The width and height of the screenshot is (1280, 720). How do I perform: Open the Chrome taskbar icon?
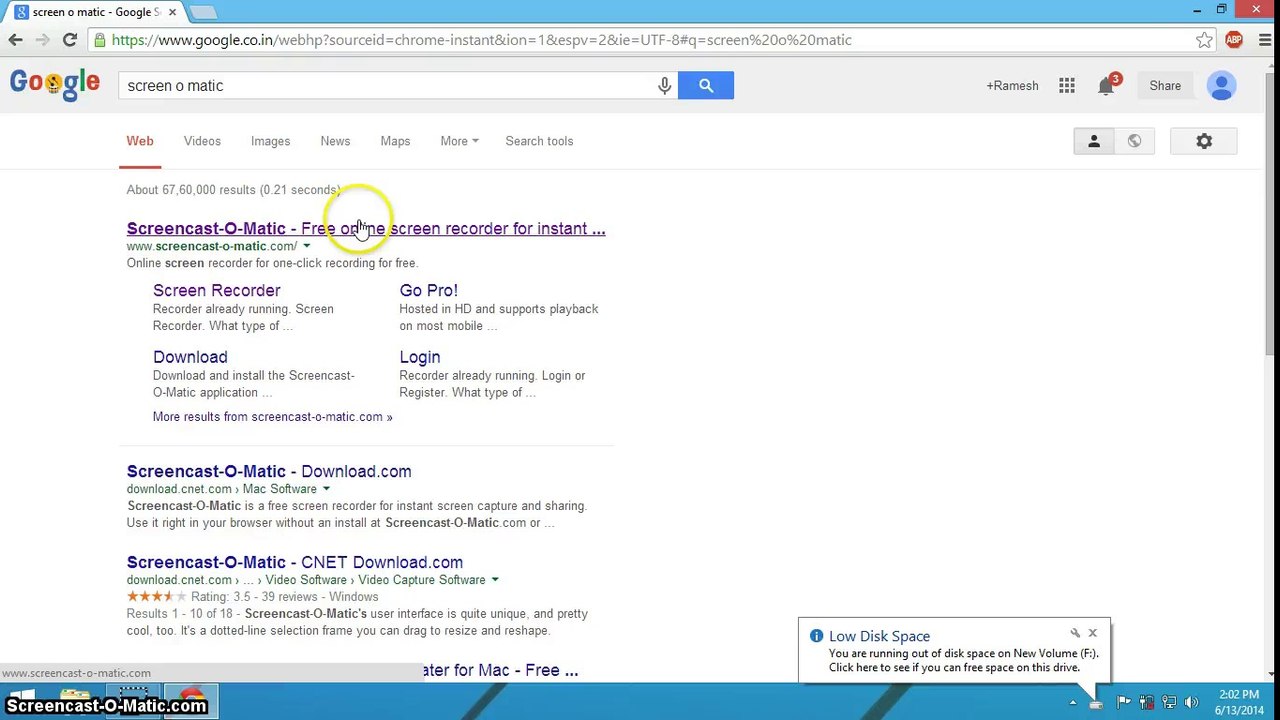(x=190, y=702)
